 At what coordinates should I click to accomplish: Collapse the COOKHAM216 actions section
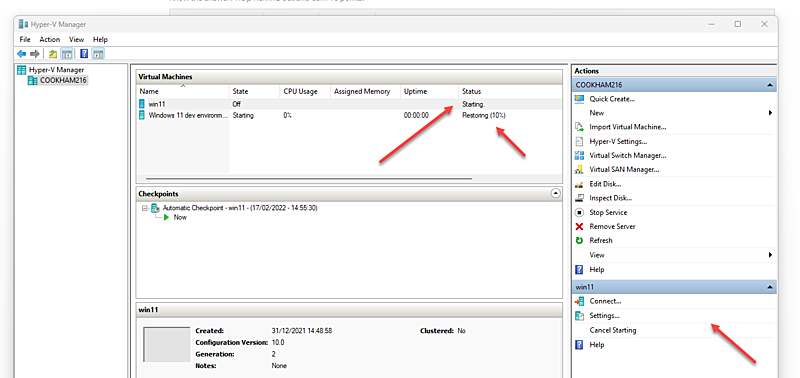pos(769,85)
